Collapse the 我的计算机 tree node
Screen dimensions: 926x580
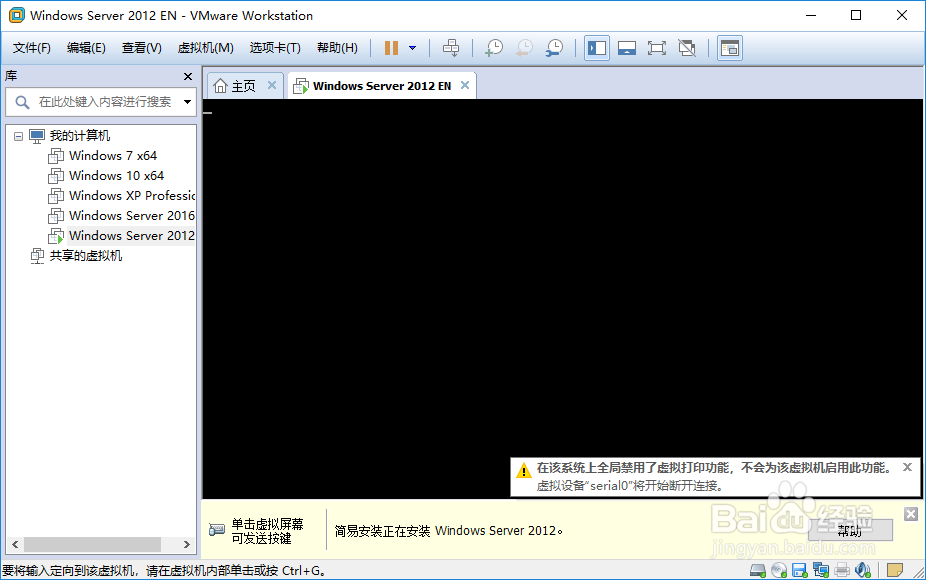[18, 136]
